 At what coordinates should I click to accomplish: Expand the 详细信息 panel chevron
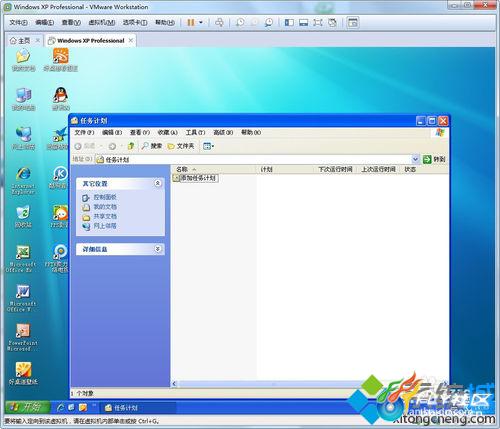coord(158,249)
